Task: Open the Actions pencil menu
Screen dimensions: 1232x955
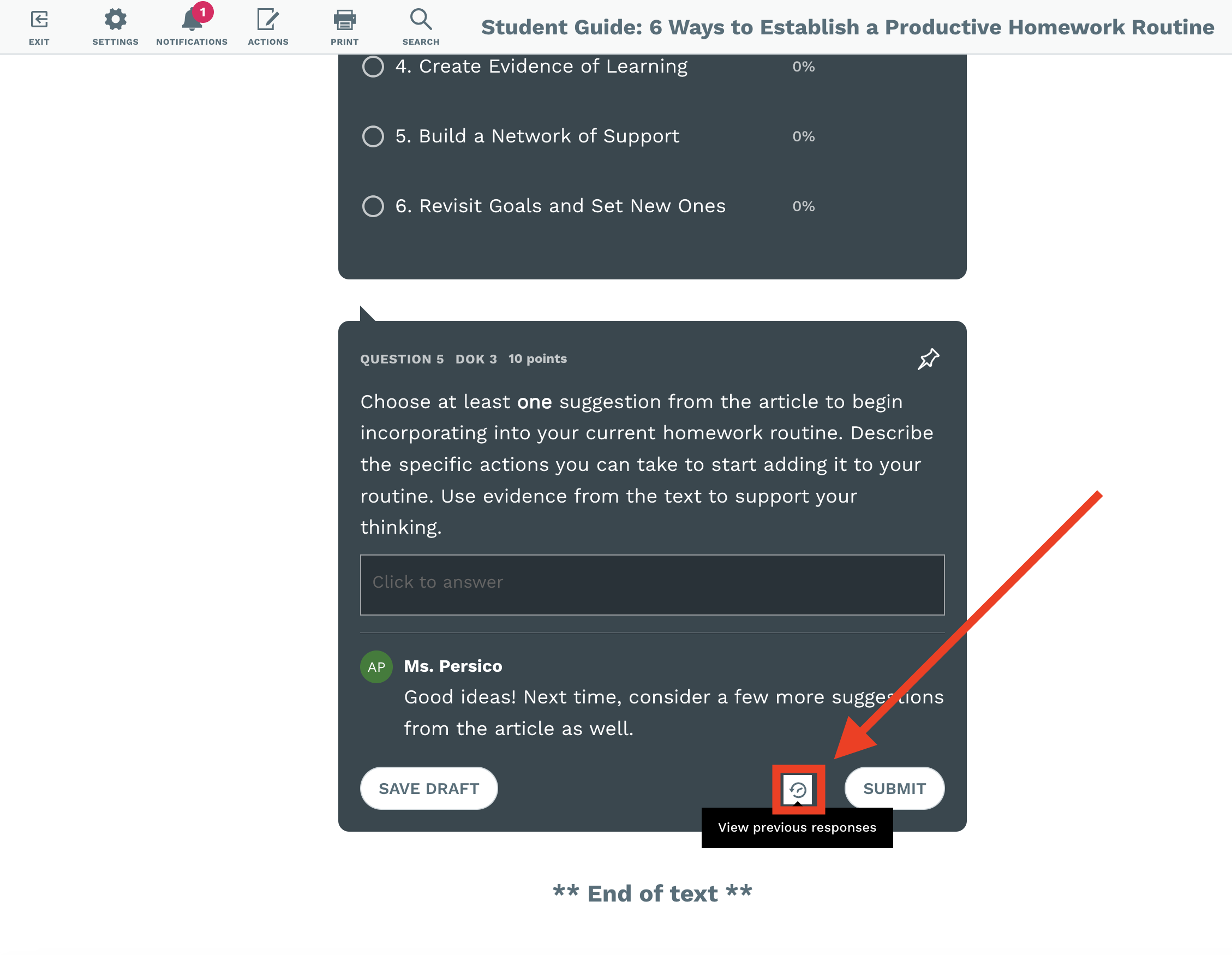Action: tap(268, 20)
